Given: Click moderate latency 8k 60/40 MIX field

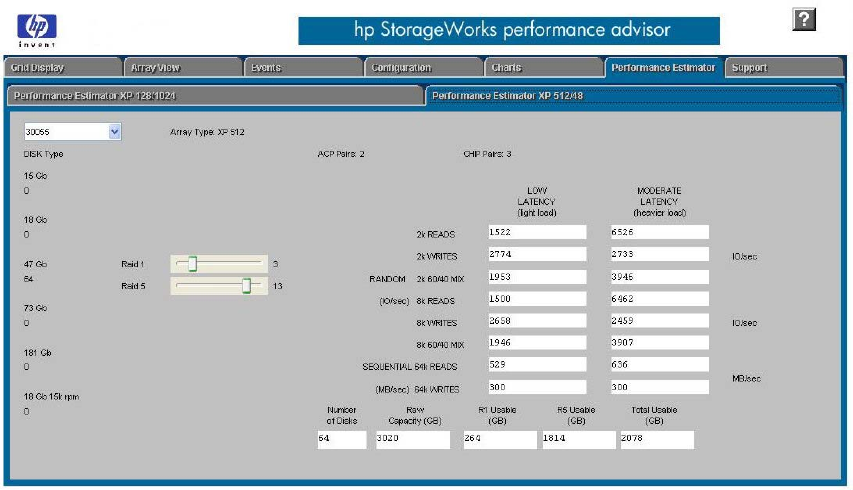Looking at the screenshot, I should click(x=660, y=343).
